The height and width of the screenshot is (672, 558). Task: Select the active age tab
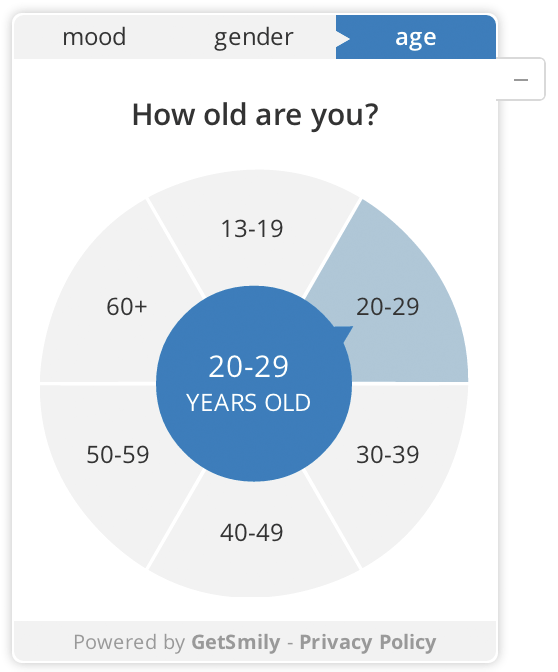(x=416, y=37)
